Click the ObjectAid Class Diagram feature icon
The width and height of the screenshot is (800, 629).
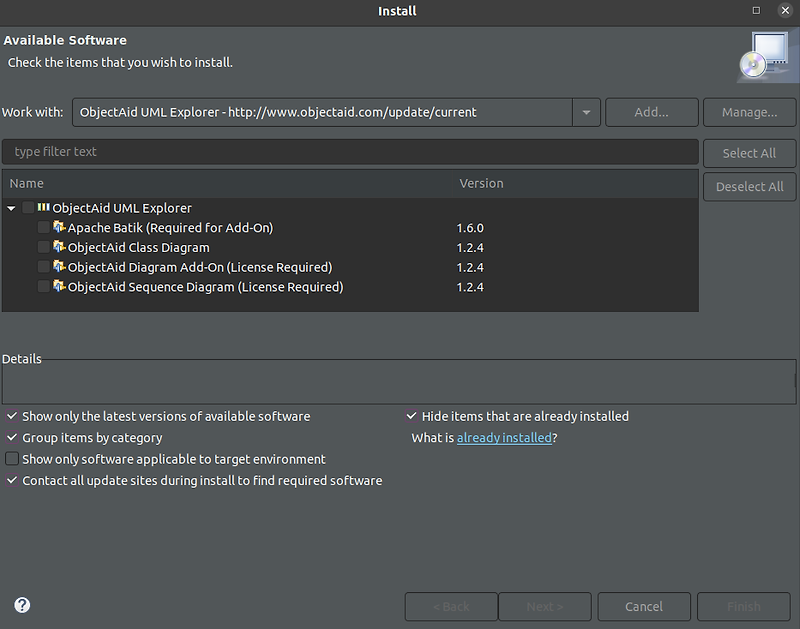tap(59, 246)
